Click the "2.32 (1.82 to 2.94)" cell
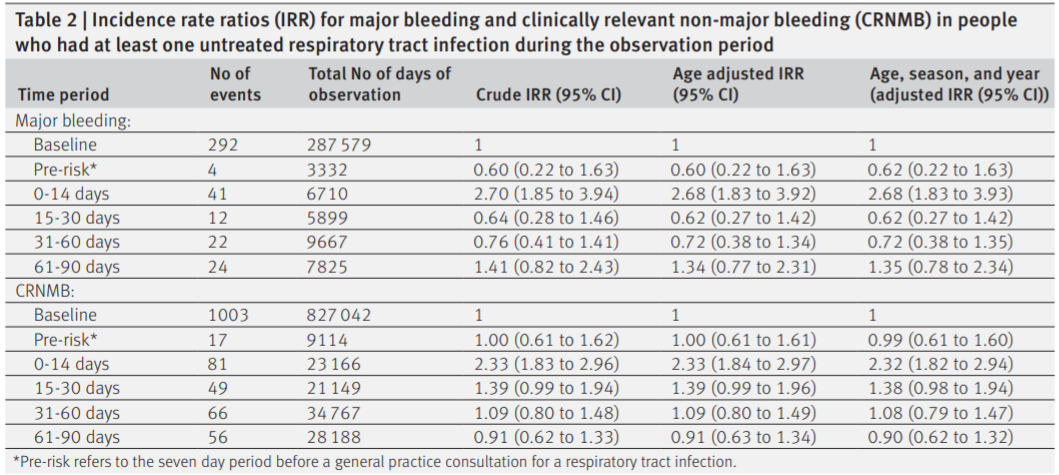 pos(941,364)
